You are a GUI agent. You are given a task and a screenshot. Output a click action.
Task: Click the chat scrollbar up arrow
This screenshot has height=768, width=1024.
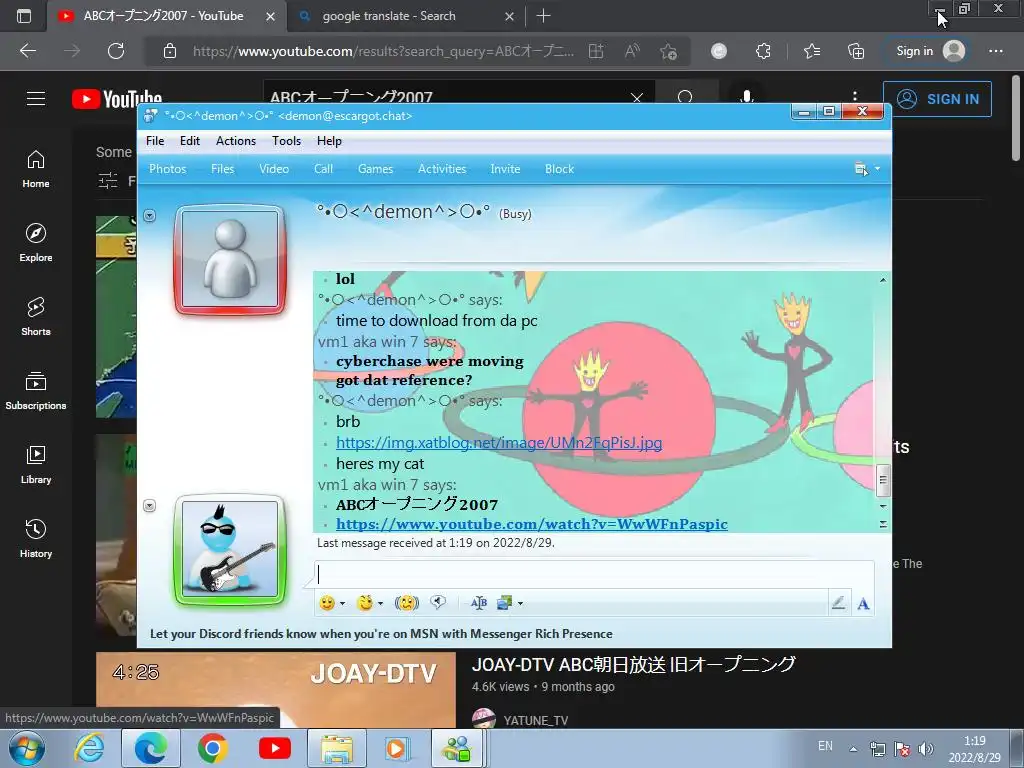pyautogui.click(x=882, y=280)
